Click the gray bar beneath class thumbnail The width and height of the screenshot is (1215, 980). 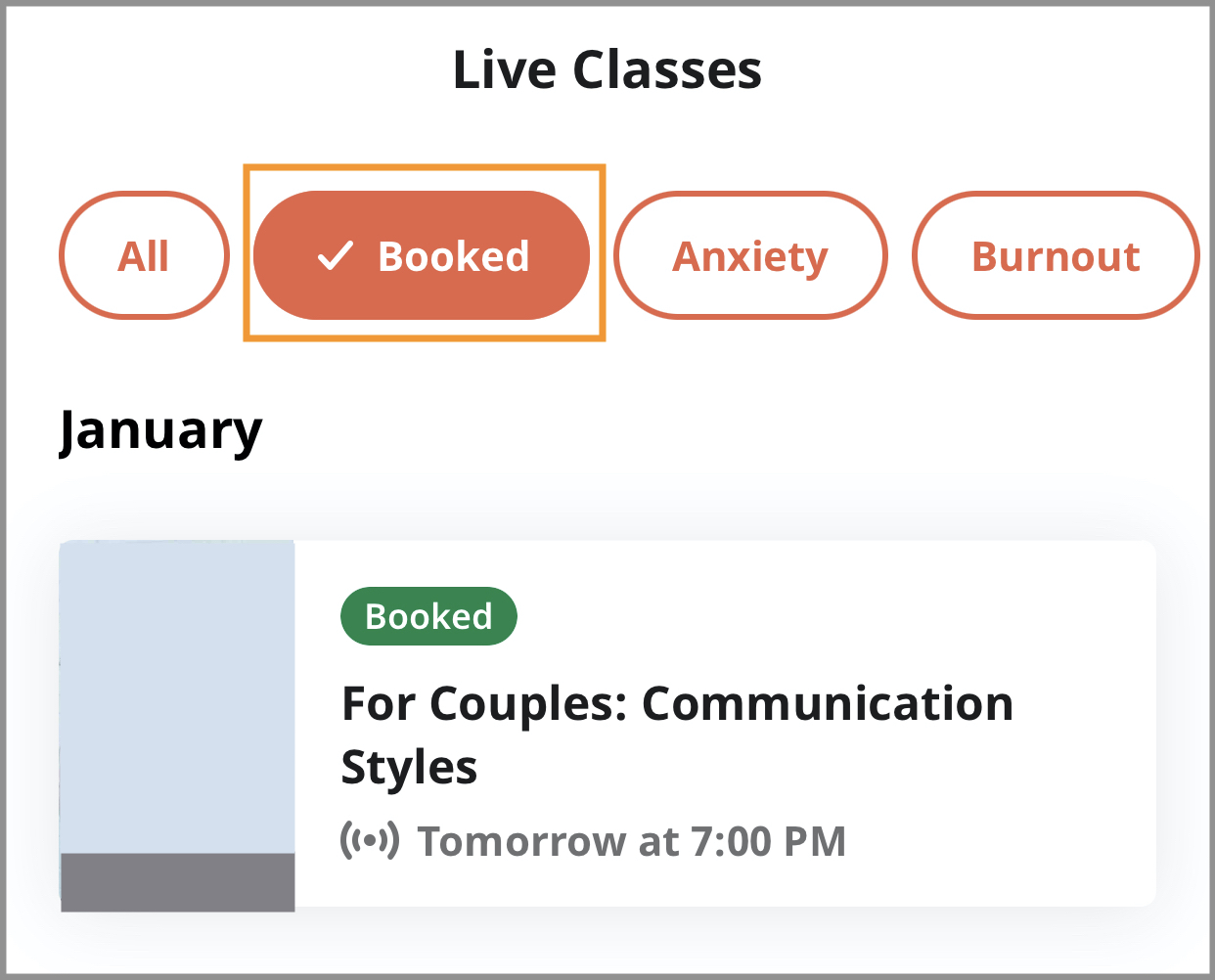coord(177,881)
